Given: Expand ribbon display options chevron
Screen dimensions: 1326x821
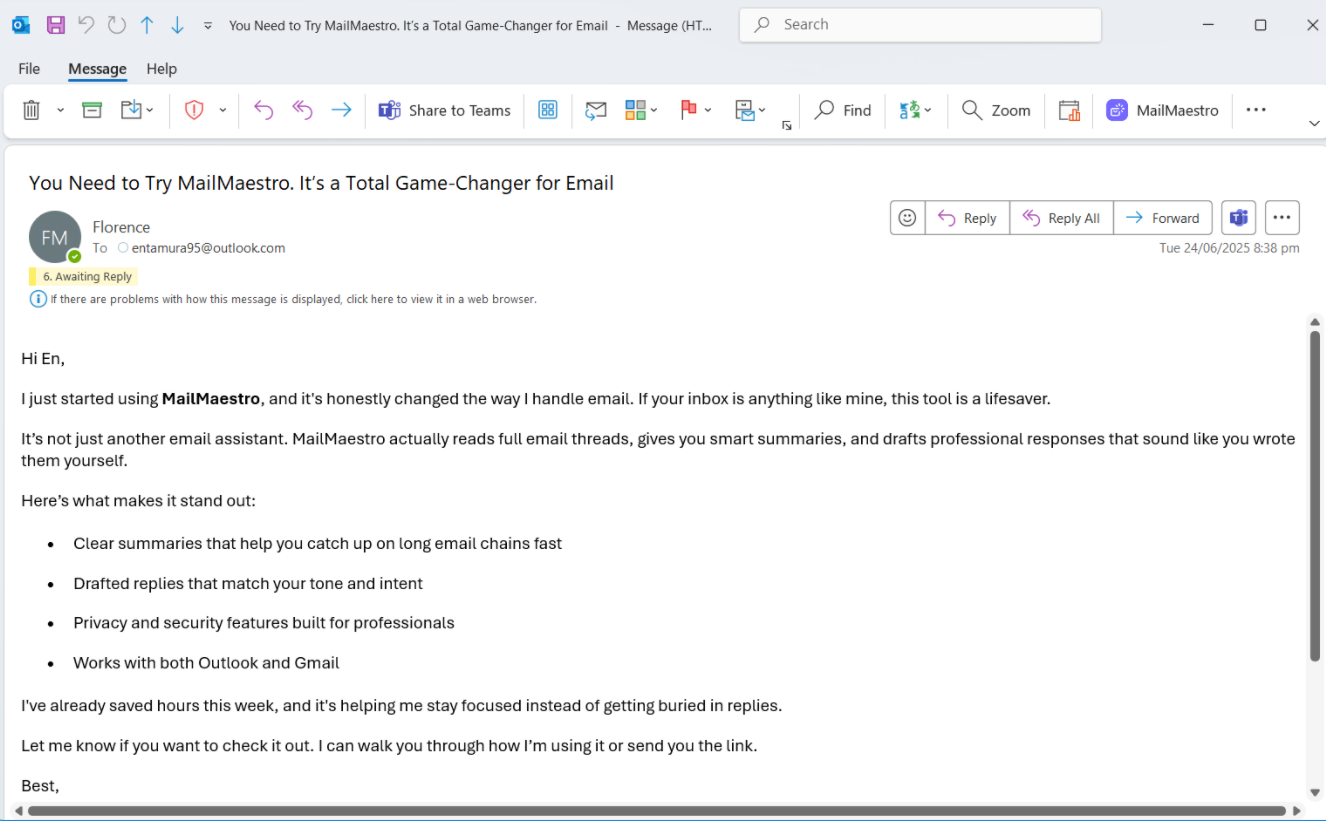Looking at the screenshot, I should coord(1314,124).
